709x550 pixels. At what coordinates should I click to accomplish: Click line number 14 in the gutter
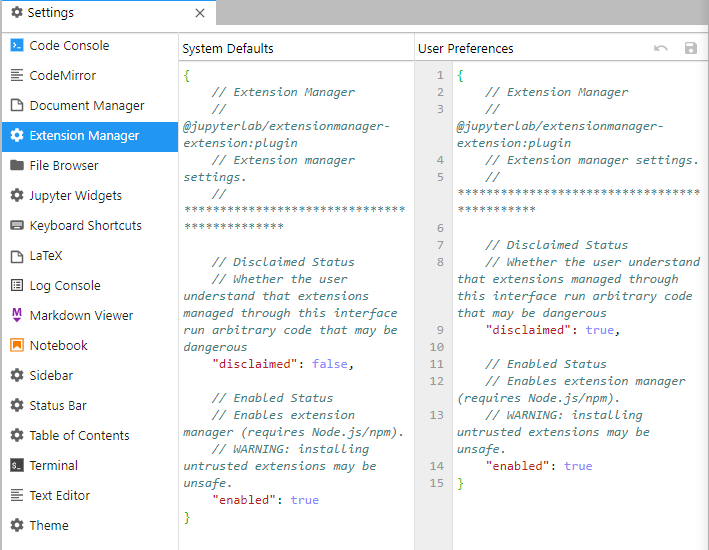click(437, 466)
